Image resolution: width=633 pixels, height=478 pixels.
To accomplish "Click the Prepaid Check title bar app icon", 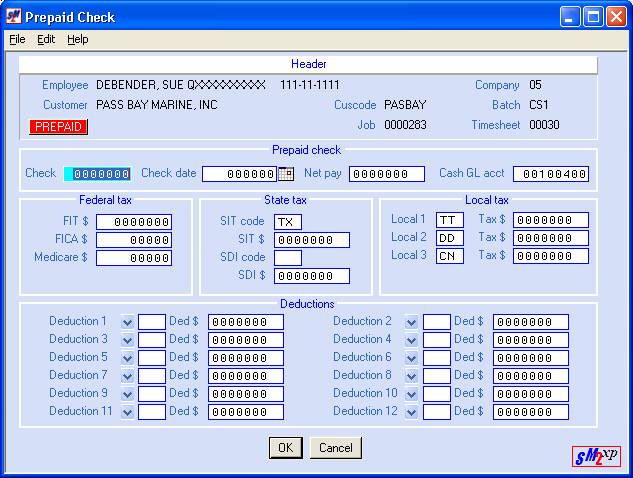I will [14, 17].
